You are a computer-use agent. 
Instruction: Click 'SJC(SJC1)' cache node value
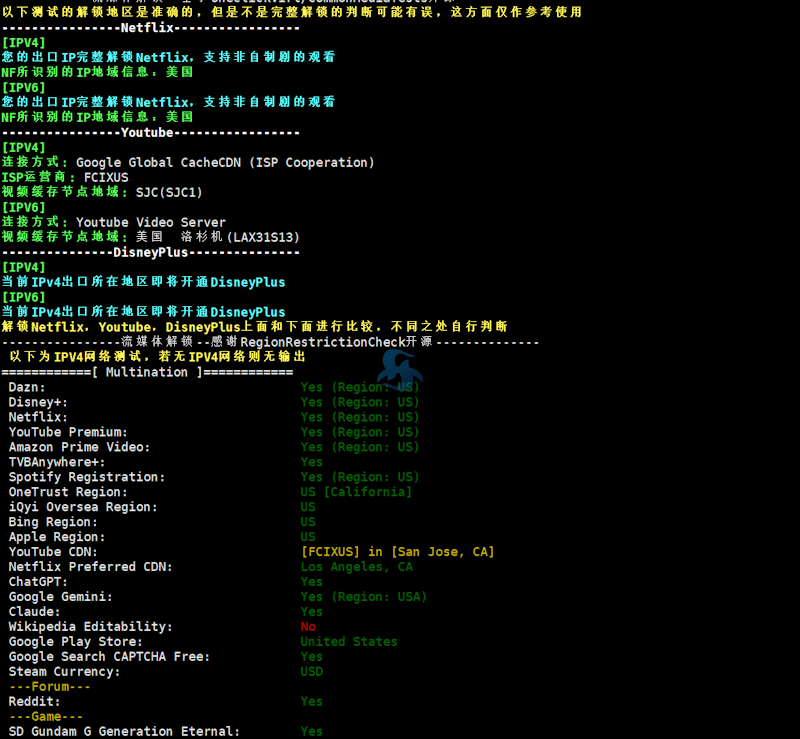tap(169, 192)
